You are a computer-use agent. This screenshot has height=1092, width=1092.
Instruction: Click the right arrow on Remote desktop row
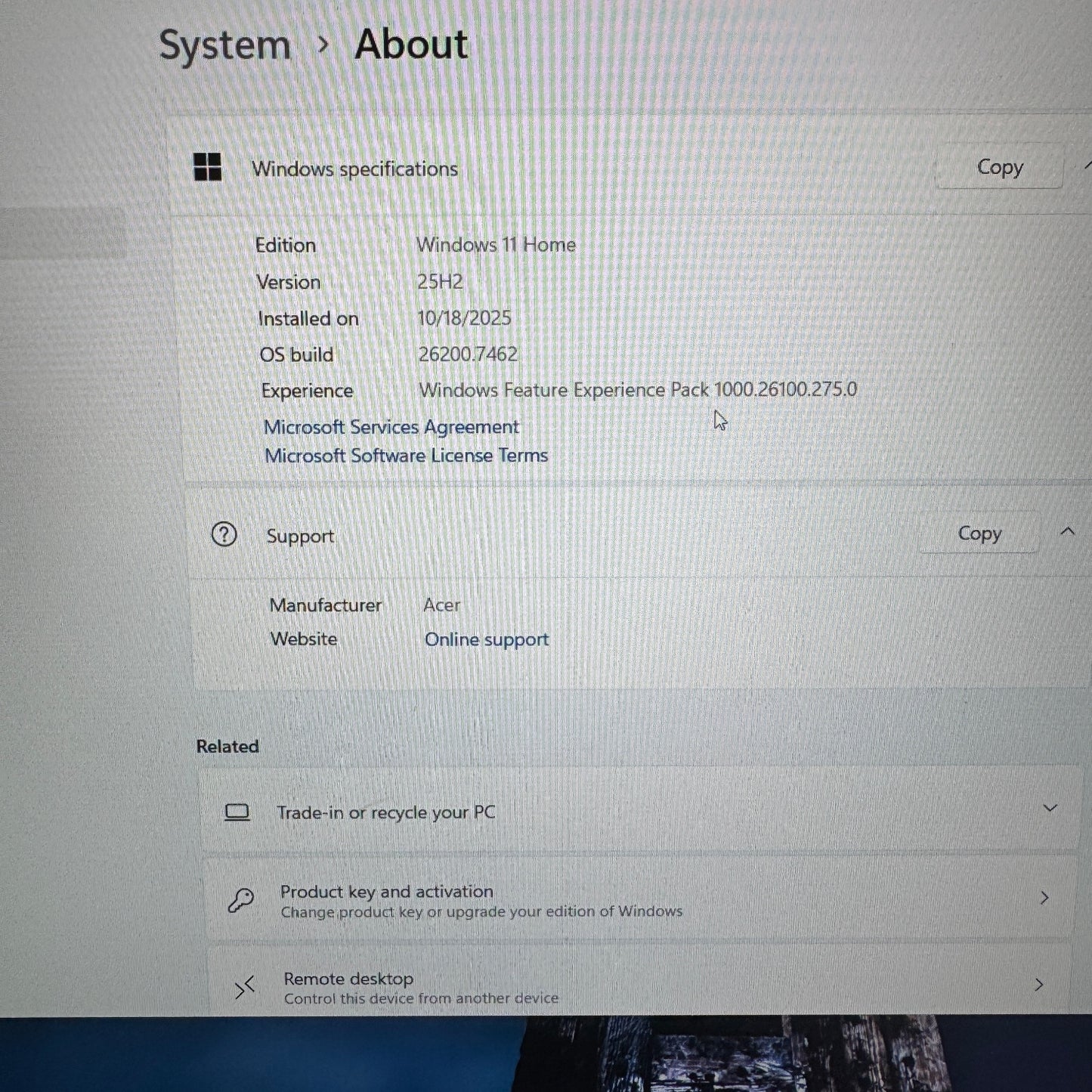(1039, 985)
